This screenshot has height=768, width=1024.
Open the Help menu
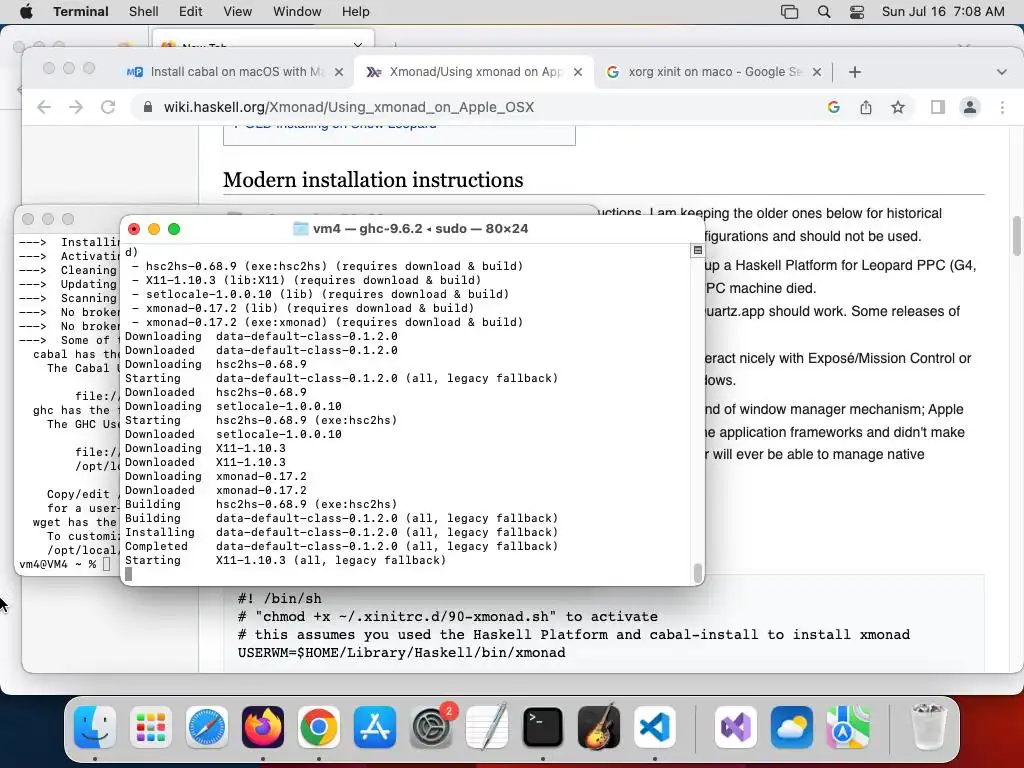355,12
